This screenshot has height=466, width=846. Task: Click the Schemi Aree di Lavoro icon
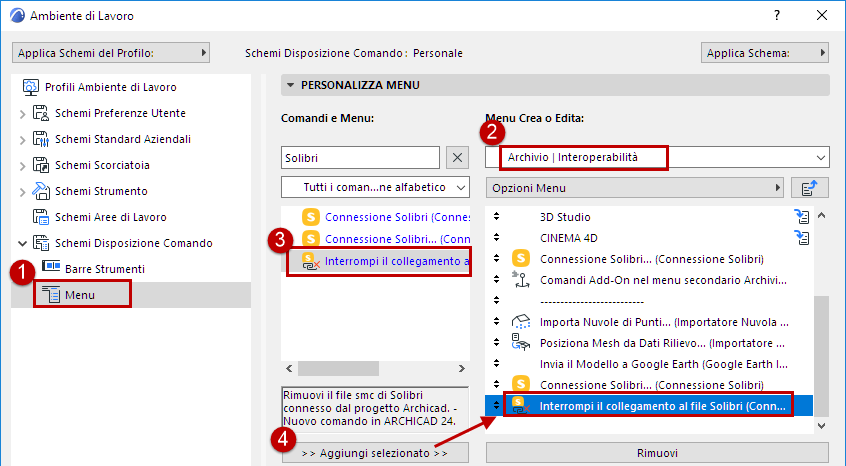(40, 217)
